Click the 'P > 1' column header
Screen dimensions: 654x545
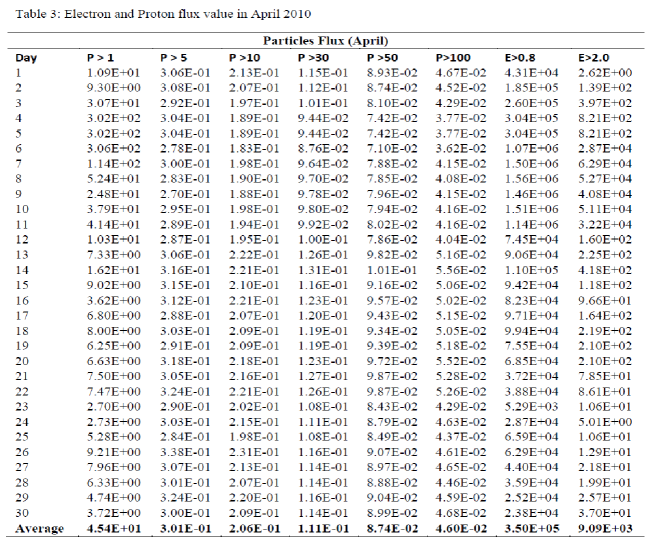[100, 58]
